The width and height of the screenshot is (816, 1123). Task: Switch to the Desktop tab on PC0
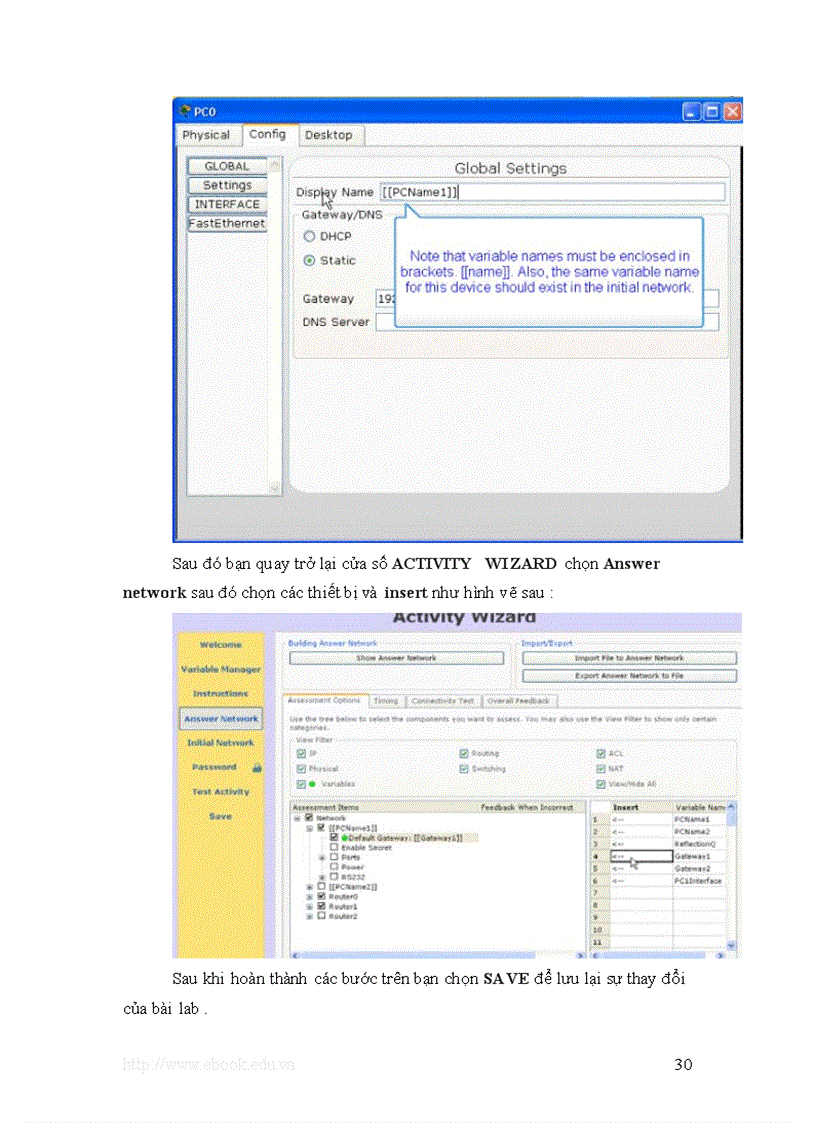330,135
